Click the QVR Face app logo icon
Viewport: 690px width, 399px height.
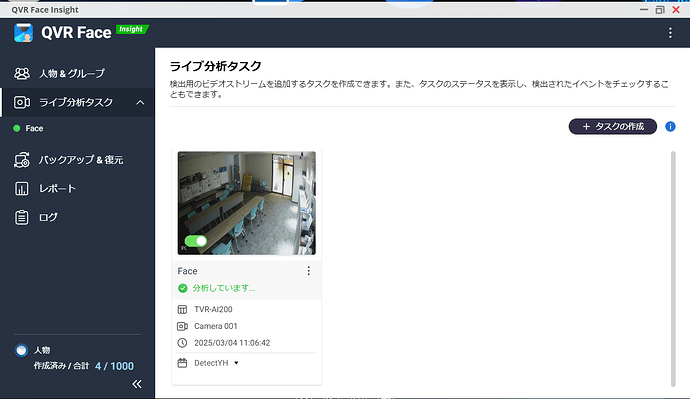tap(23, 33)
